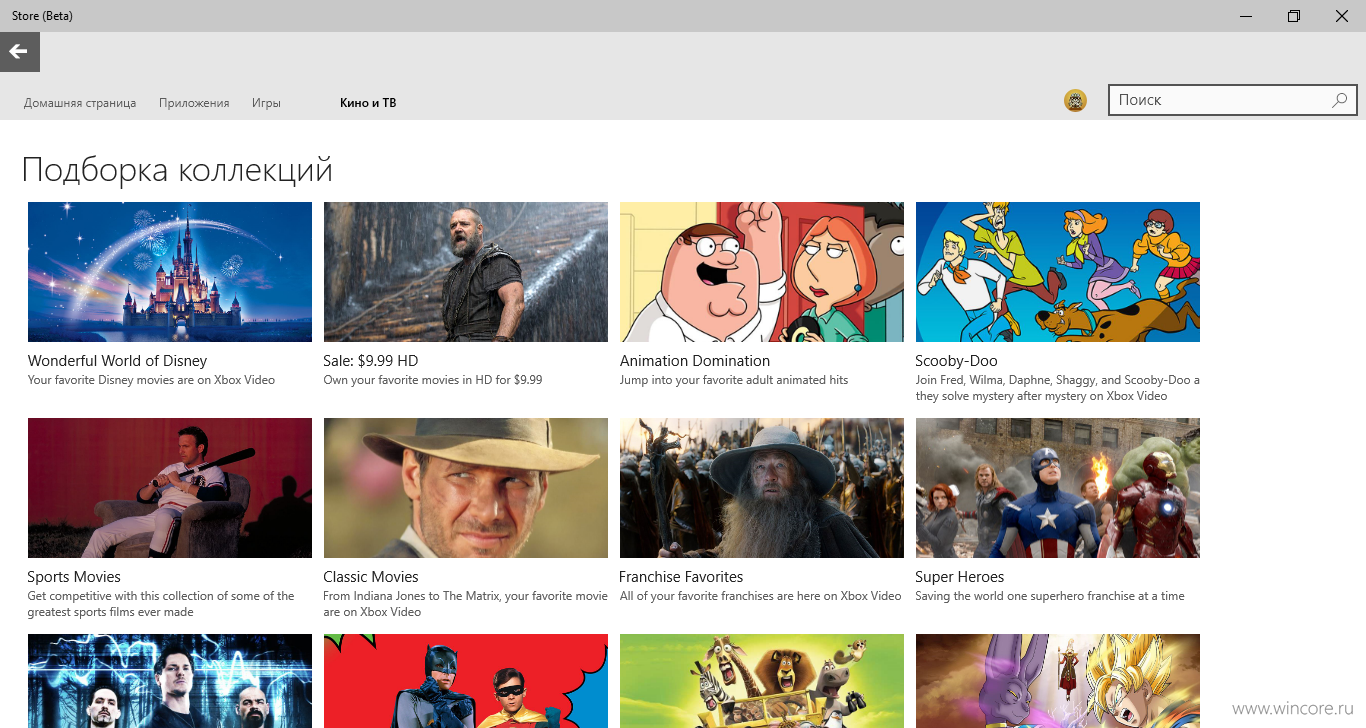Open the Домашняя страница tab
This screenshot has width=1366, height=728.
click(x=80, y=103)
